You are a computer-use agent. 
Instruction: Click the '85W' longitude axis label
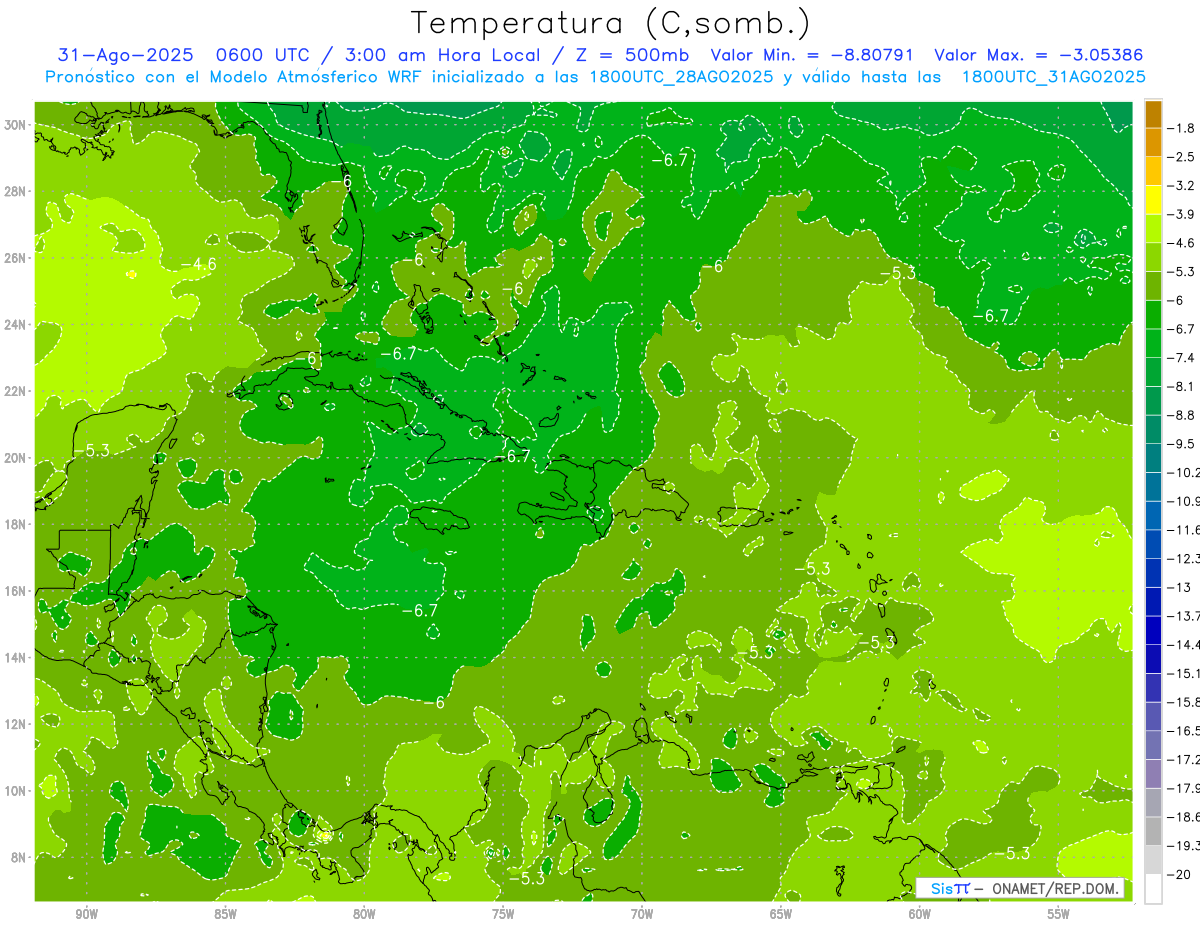[225, 914]
